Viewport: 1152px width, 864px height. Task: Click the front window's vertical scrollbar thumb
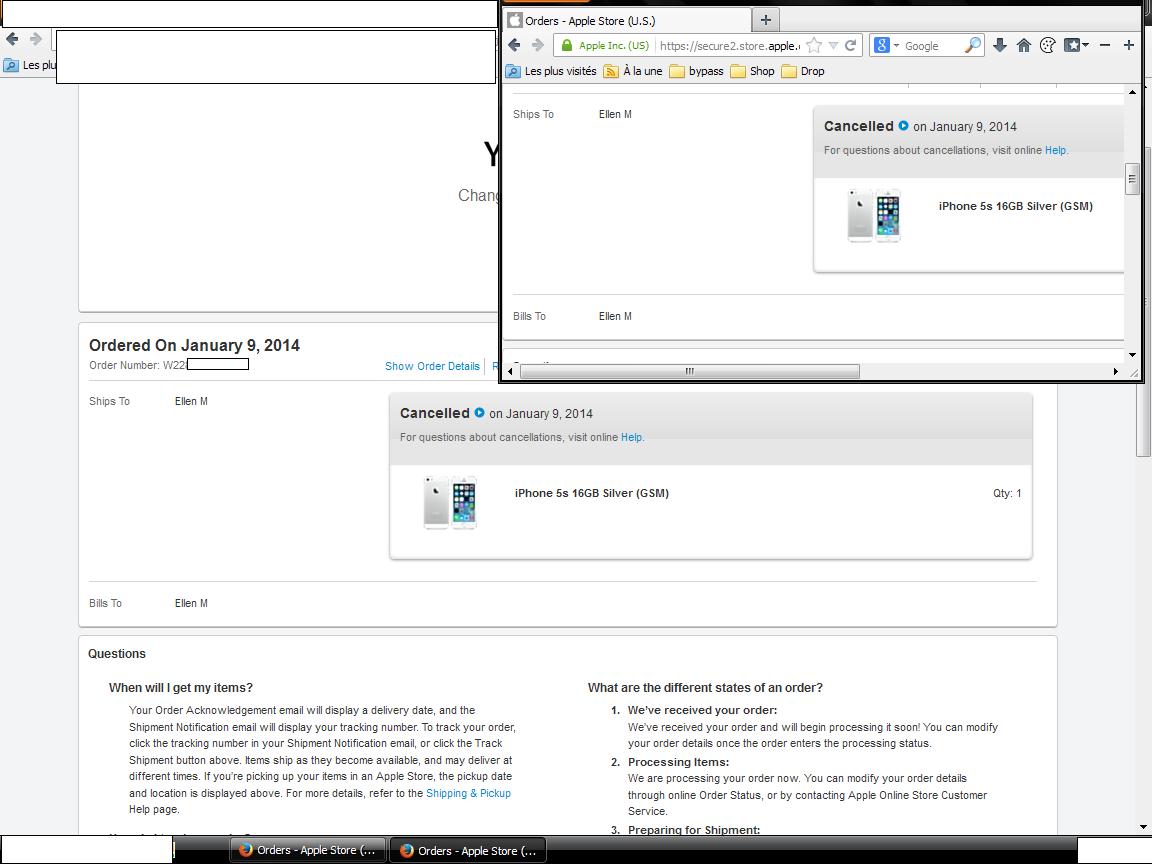point(1132,179)
